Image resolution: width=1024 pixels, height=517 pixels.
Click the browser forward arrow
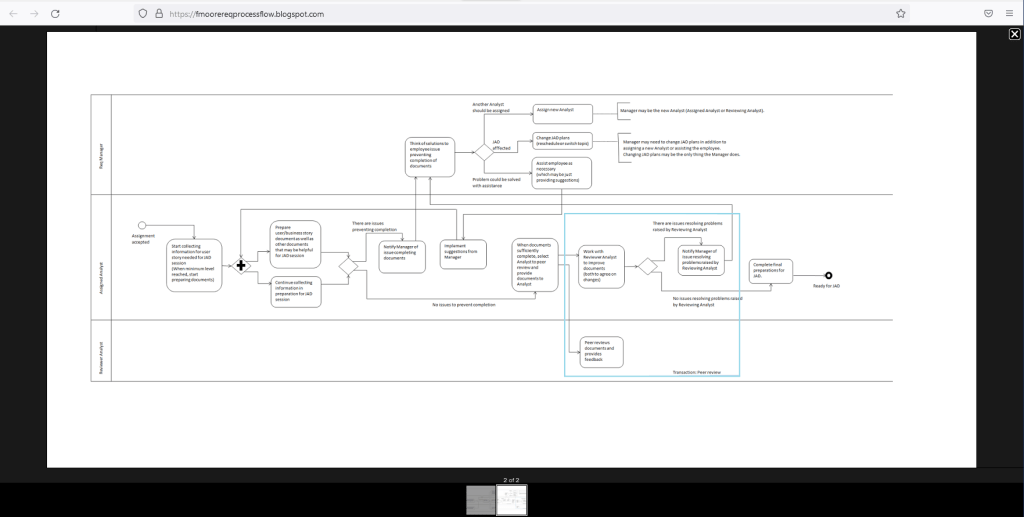click(34, 13)
